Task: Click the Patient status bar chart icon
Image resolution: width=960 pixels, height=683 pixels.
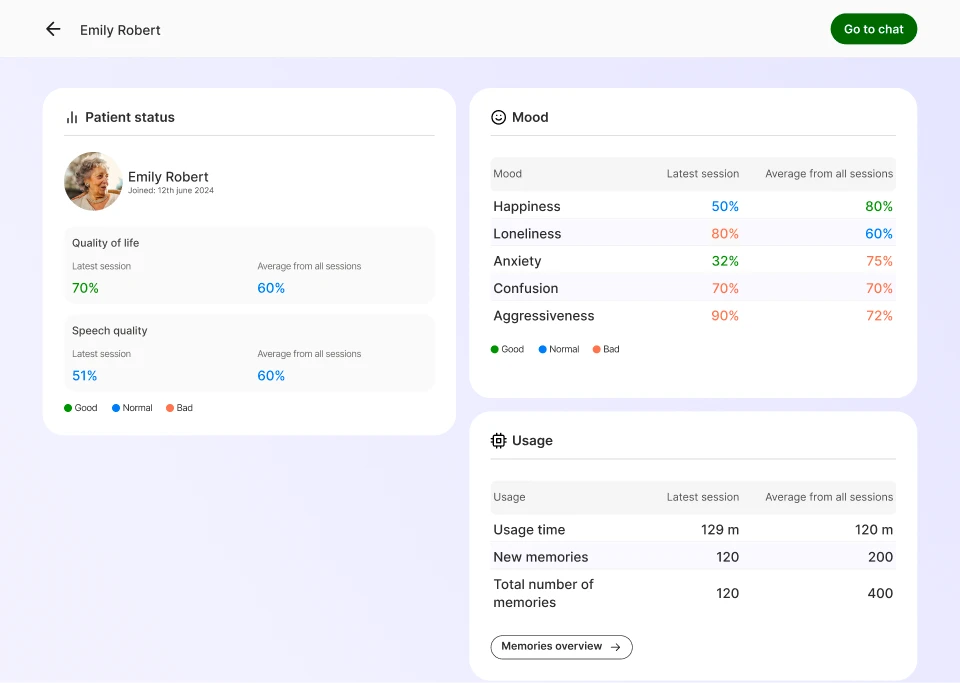Action: (x=72, y=117)
